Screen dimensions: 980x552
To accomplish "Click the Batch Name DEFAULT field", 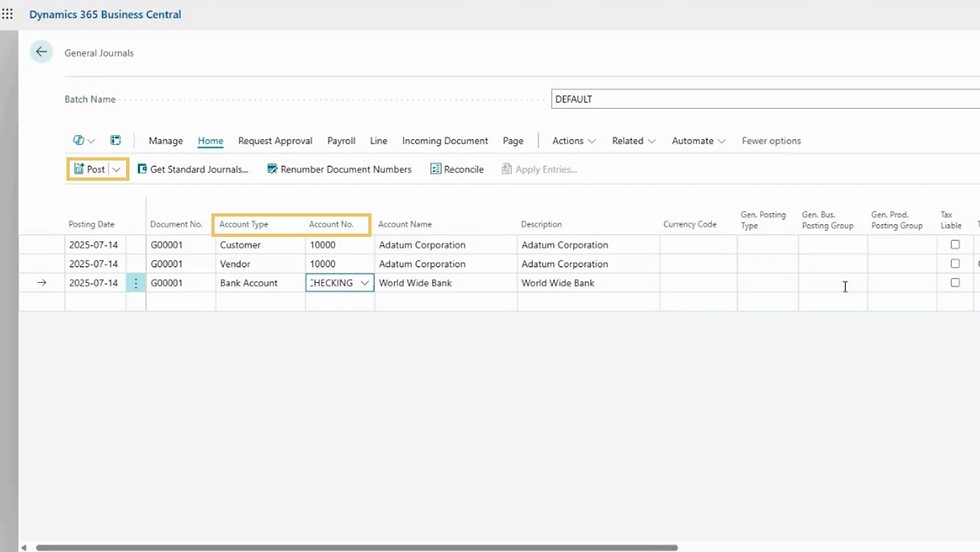I will coord(765,99).
